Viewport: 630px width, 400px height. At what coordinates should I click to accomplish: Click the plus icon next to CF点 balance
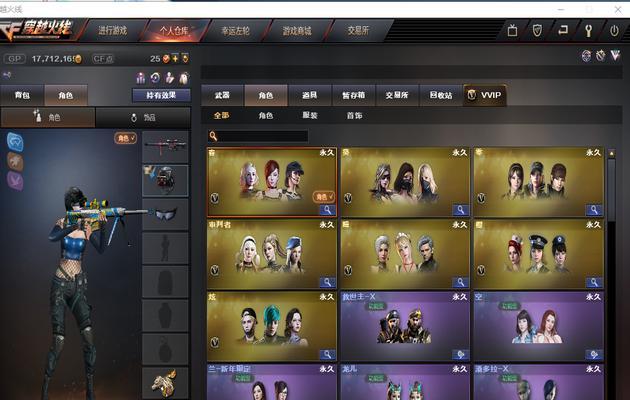tap(175, 59)
